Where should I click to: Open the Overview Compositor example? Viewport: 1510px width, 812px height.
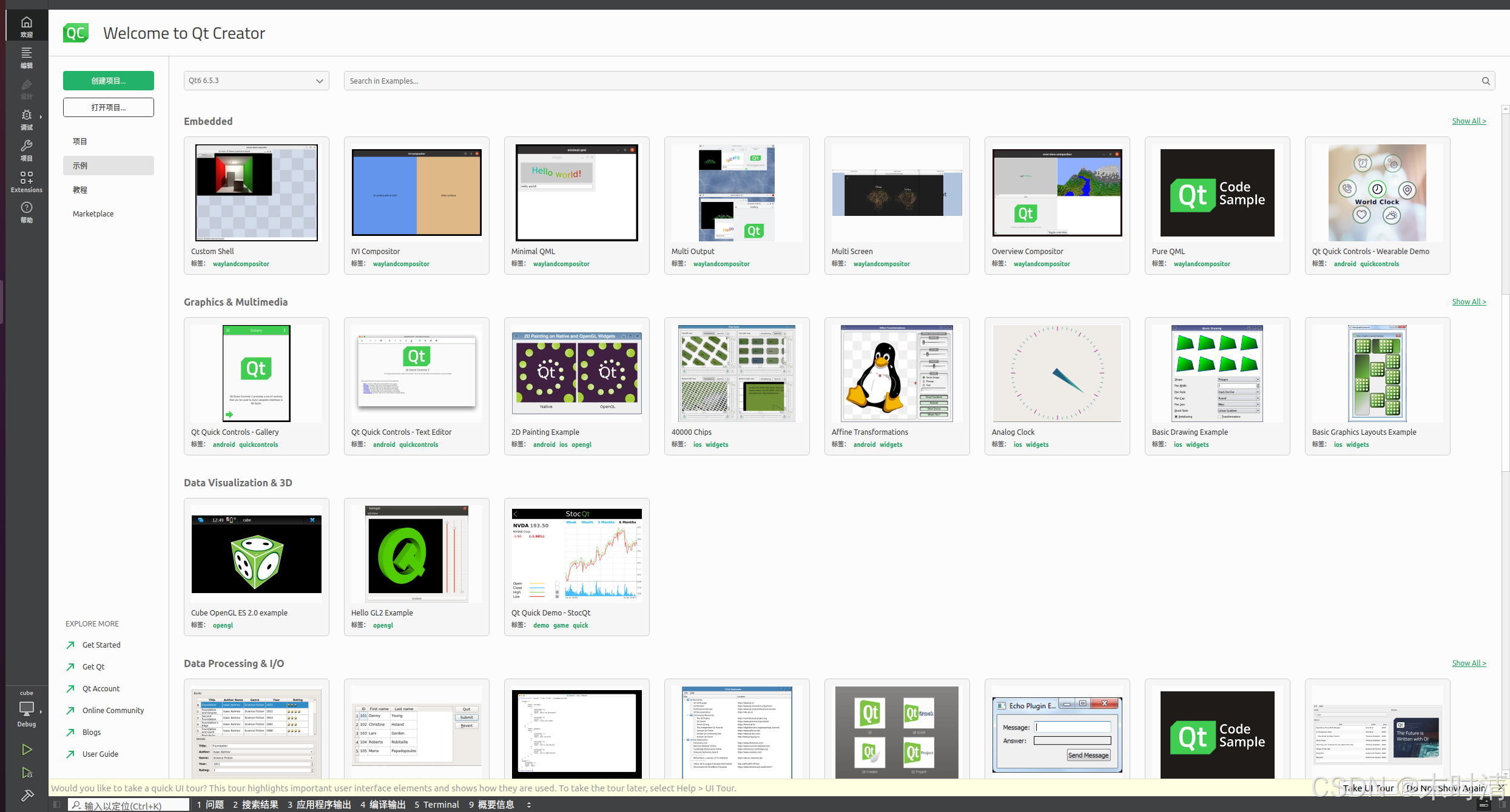[x=1057, y=205]
